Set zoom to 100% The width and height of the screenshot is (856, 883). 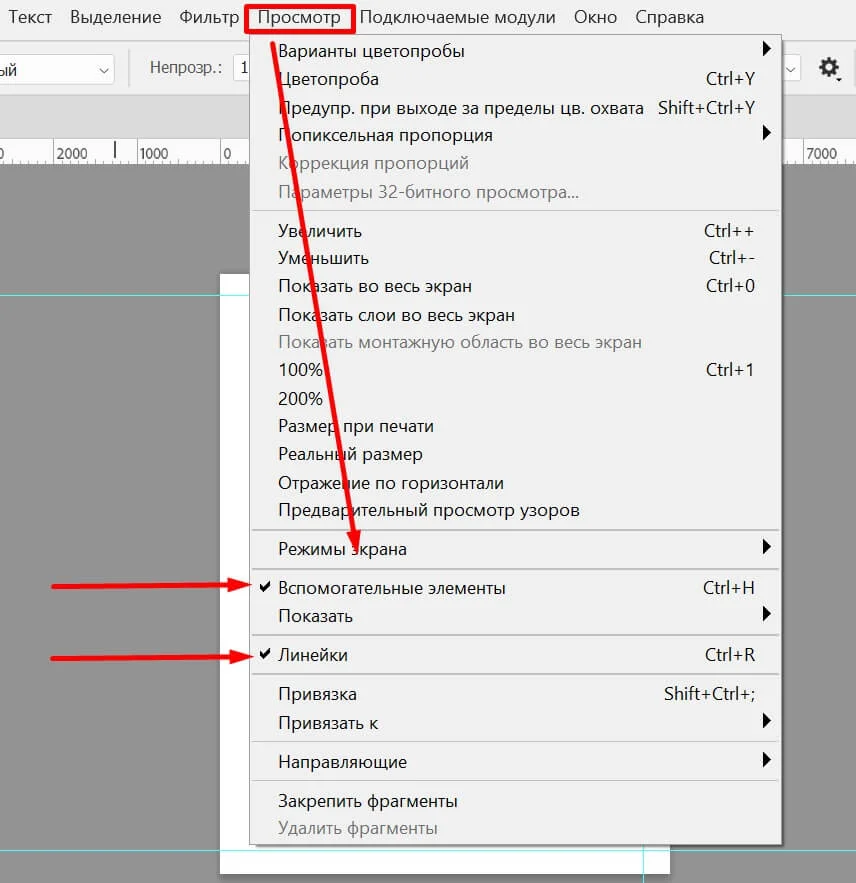point(300,370)
